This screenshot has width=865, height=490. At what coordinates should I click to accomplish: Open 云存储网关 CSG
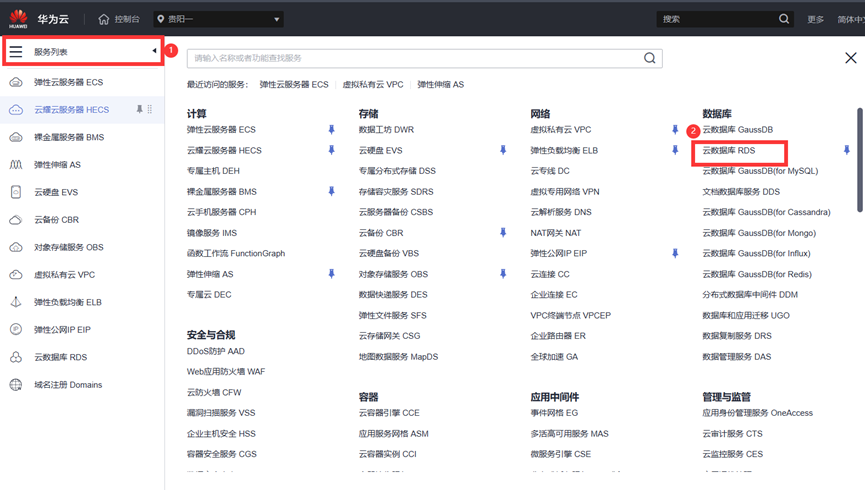click(389, 335)
